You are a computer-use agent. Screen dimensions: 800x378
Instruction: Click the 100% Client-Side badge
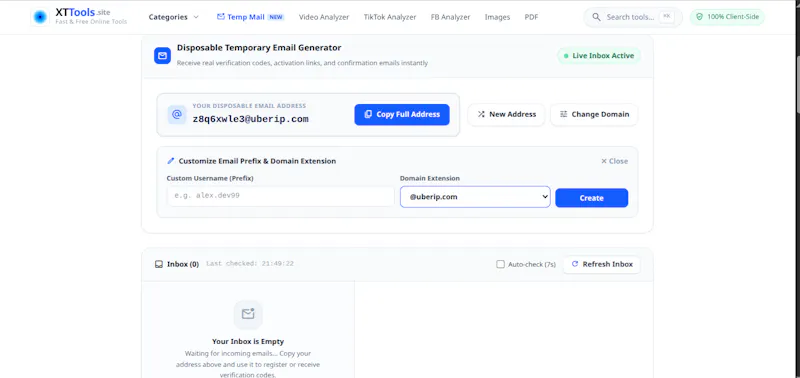(727, 17)
